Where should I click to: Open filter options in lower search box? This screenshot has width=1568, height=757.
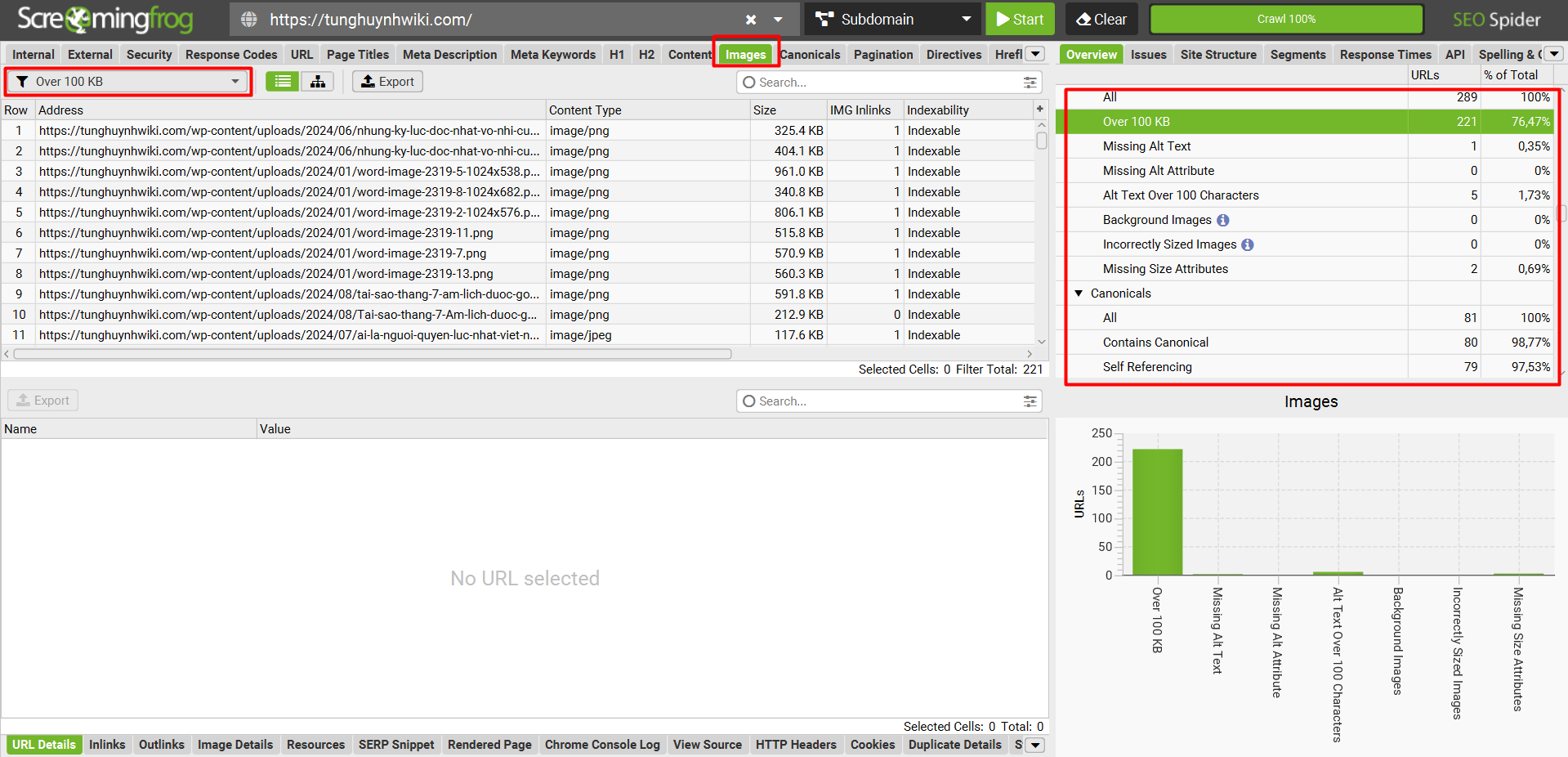pos(1030,401)
